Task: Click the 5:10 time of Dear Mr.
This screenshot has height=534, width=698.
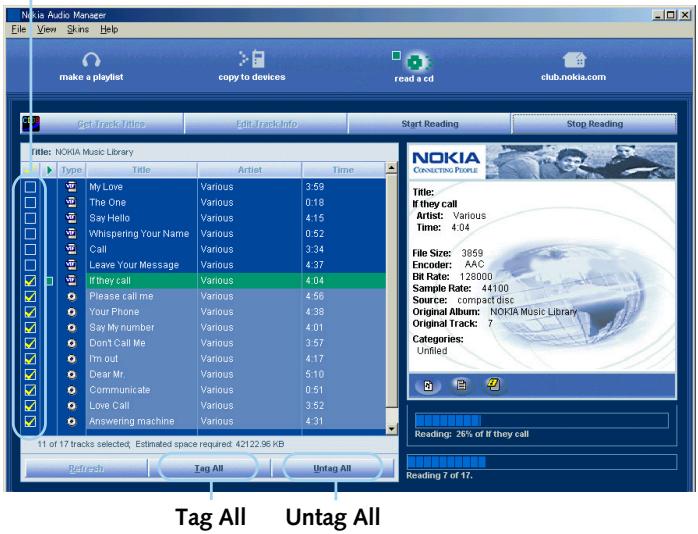Action: click(315, 374)
